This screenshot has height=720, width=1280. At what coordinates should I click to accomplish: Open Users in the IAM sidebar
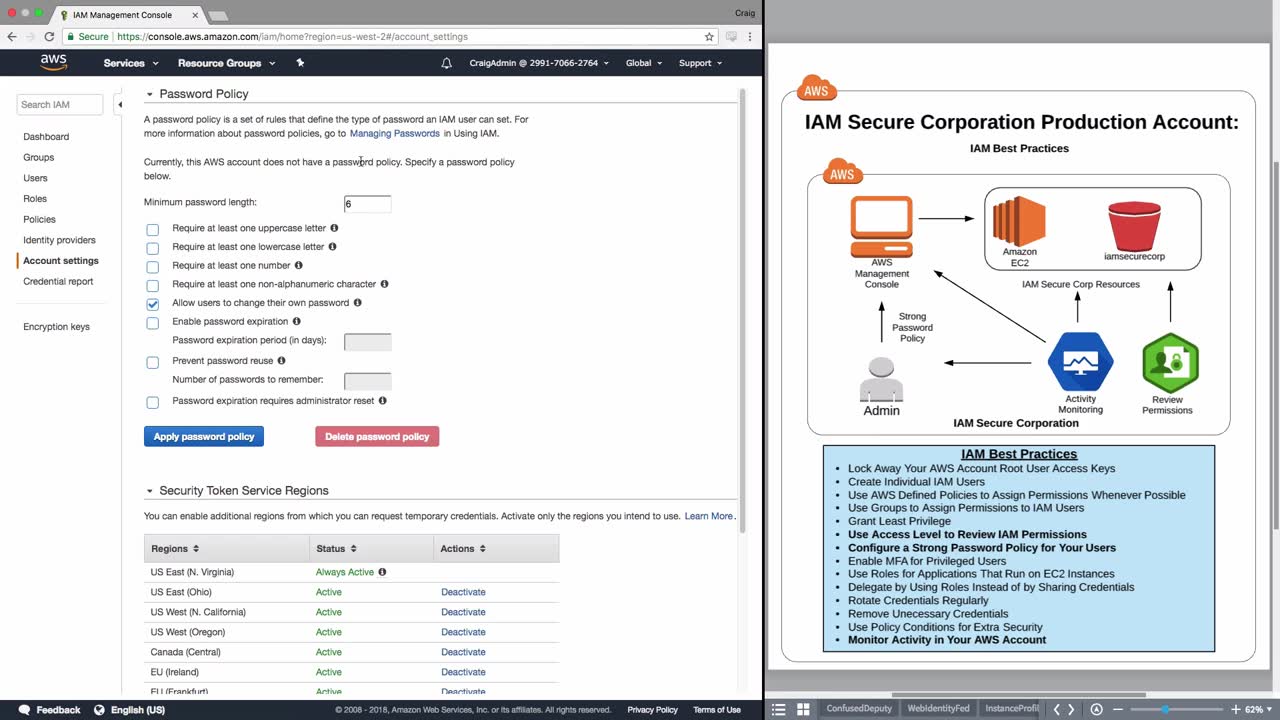35,178
